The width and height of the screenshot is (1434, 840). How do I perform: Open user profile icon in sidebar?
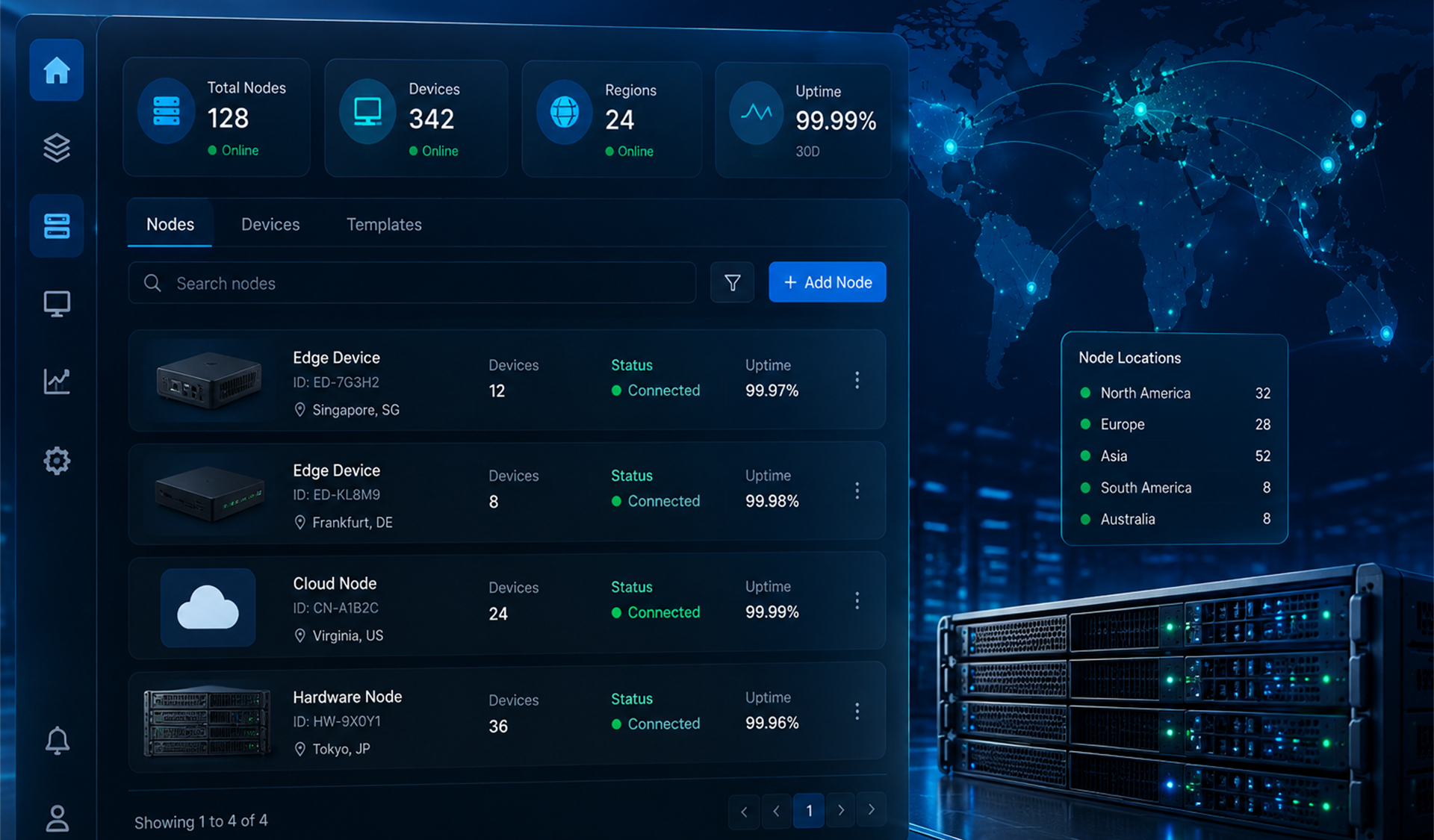(x=57, y=818)
